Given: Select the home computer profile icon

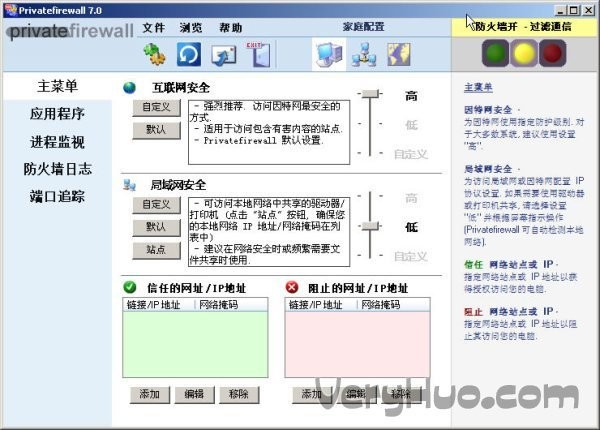Looking at the screenshot, I should tap(329, 54).
